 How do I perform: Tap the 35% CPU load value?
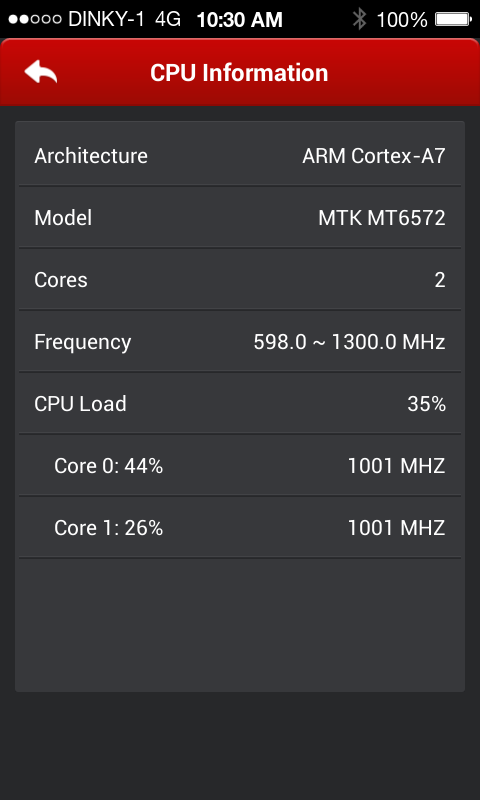point(426,404)
